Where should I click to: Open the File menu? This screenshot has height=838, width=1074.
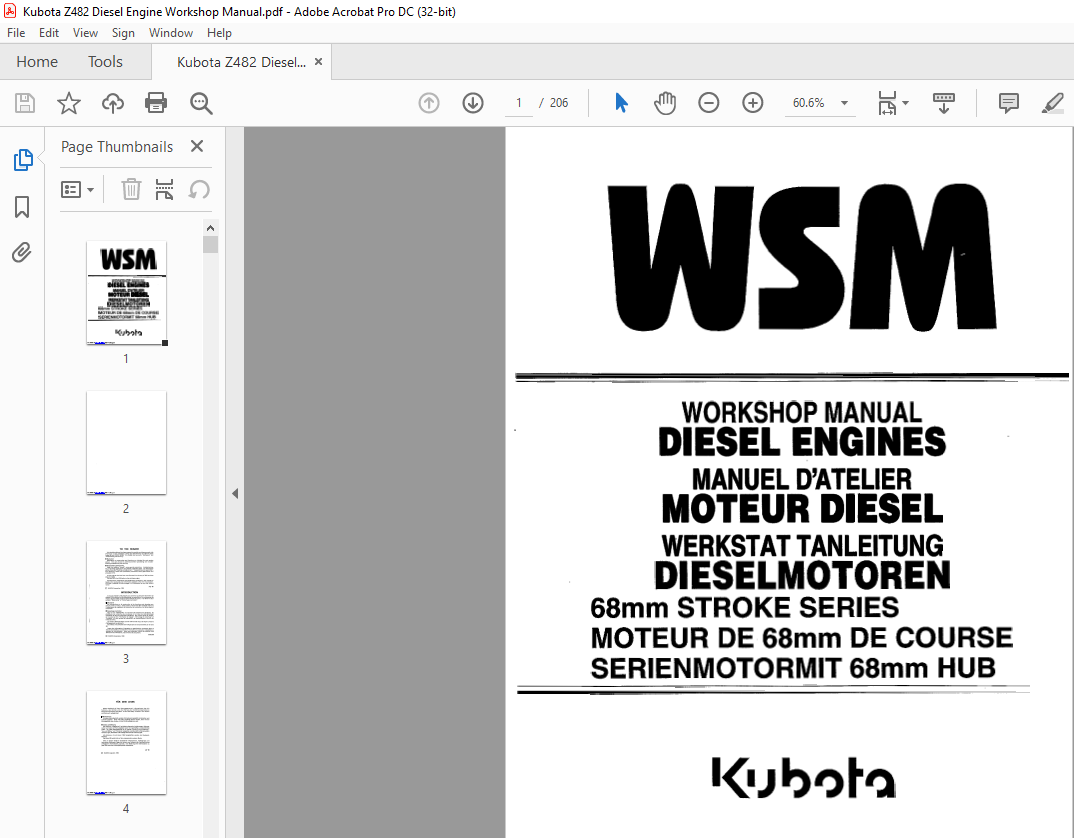click(16, 33)
